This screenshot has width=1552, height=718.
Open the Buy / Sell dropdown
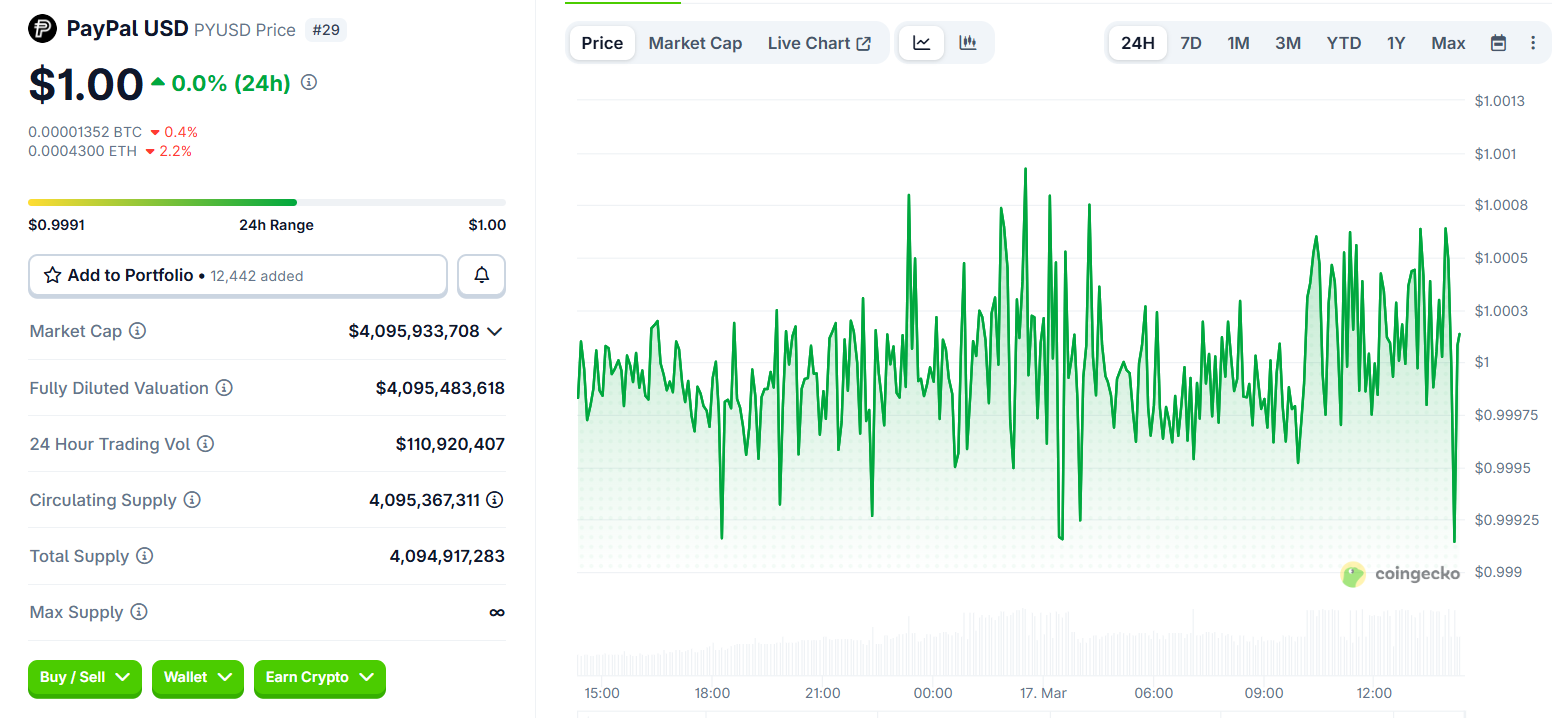[85, 678]
